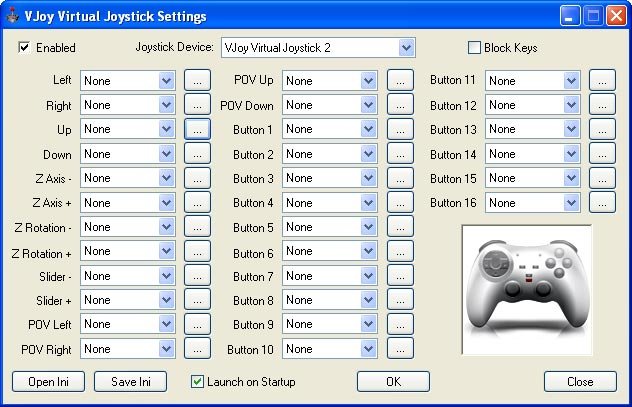Click the ellipsis button for Button 13
This screenshot has width=632, height=407.
click(602, 129)
